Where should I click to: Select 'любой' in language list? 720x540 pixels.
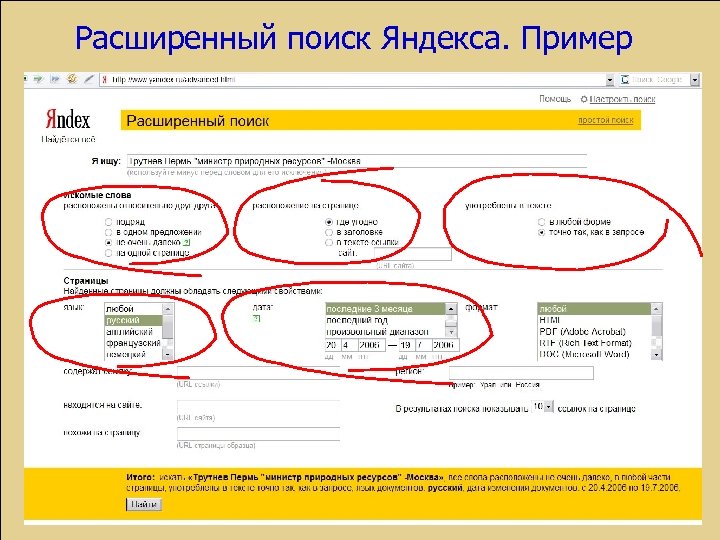[x=134, y=309]
